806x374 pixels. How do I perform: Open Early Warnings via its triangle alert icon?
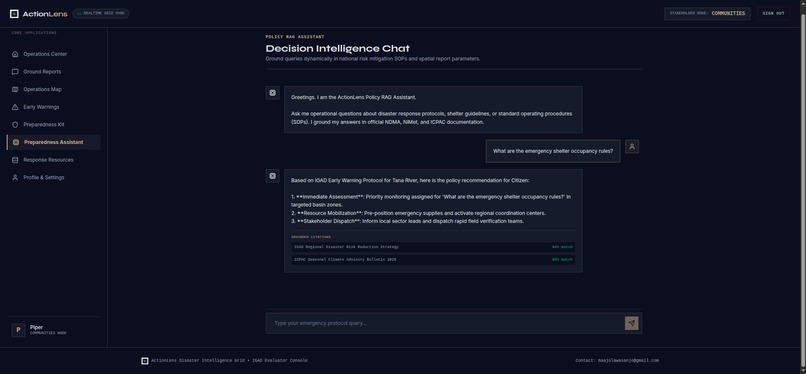coord(15,107)
